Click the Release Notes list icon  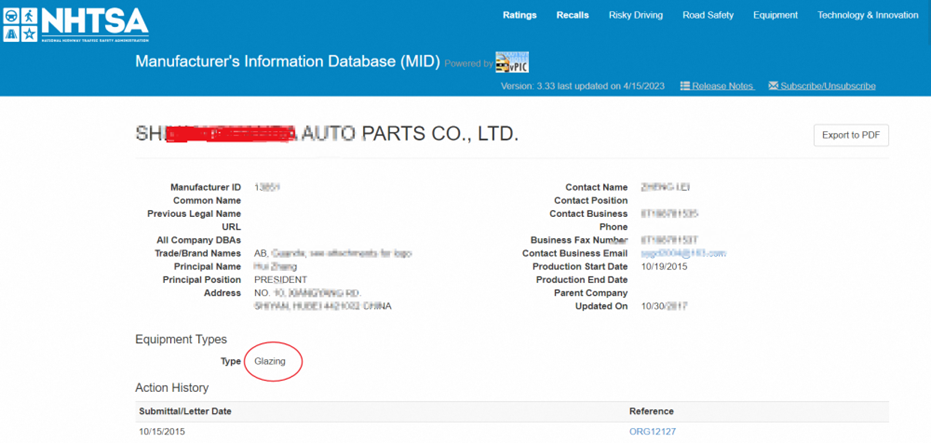coord(685,86)
